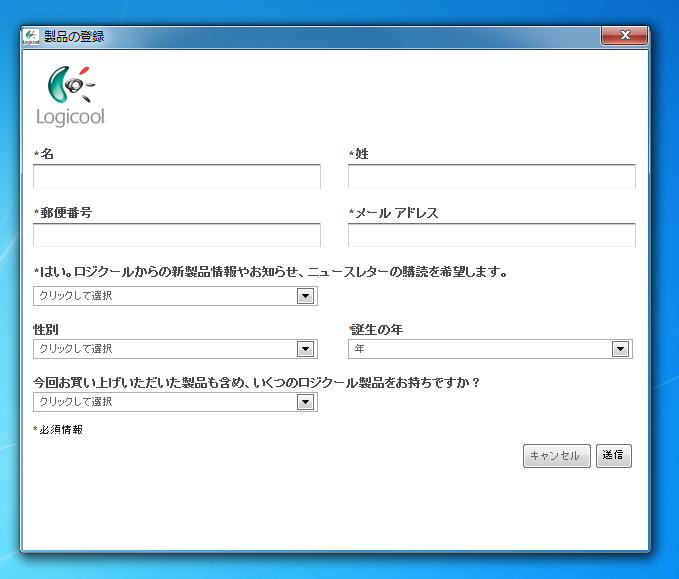This screenshot has height=579, width=679.
Task: Click into the メール アドレス field
Action: pyautogui.click(x=491, y=235)
